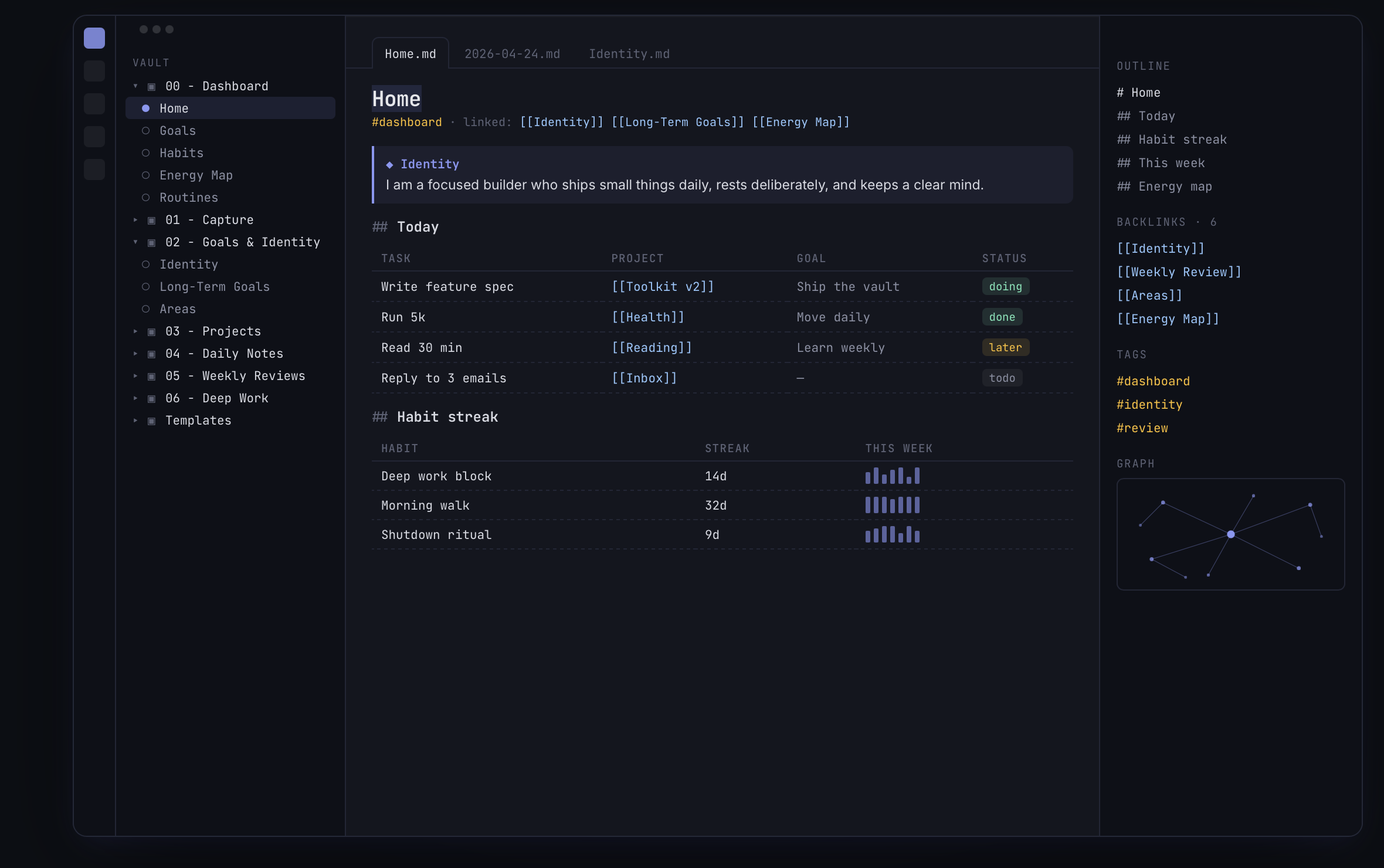Select the 32d streak value
This screenshot has height=868, width=1384.
(x=715, y=506)
